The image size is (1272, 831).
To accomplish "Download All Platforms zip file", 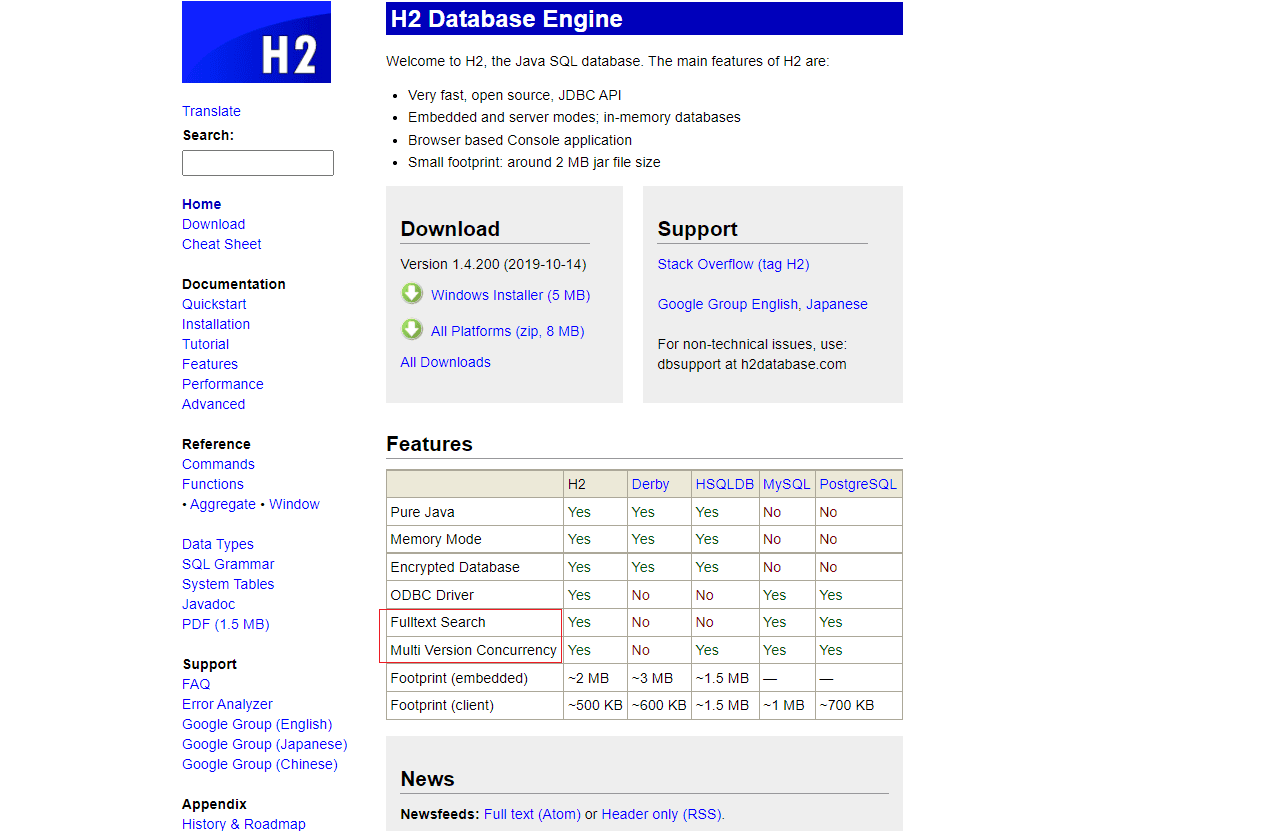I will pyautogui.click(x=507, y=331).
